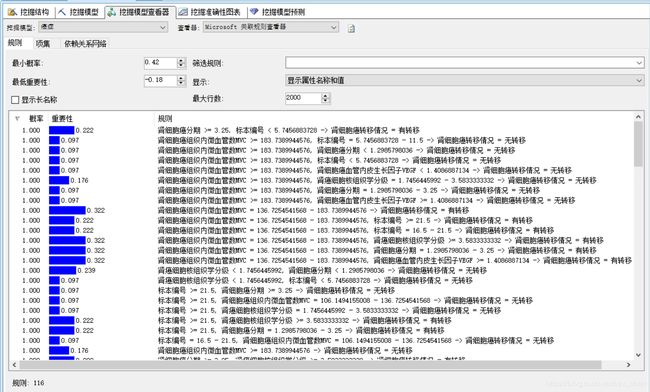
Task: Open the 查看器 Microsoft viewer dropdown
Action: tap(271, 27)
